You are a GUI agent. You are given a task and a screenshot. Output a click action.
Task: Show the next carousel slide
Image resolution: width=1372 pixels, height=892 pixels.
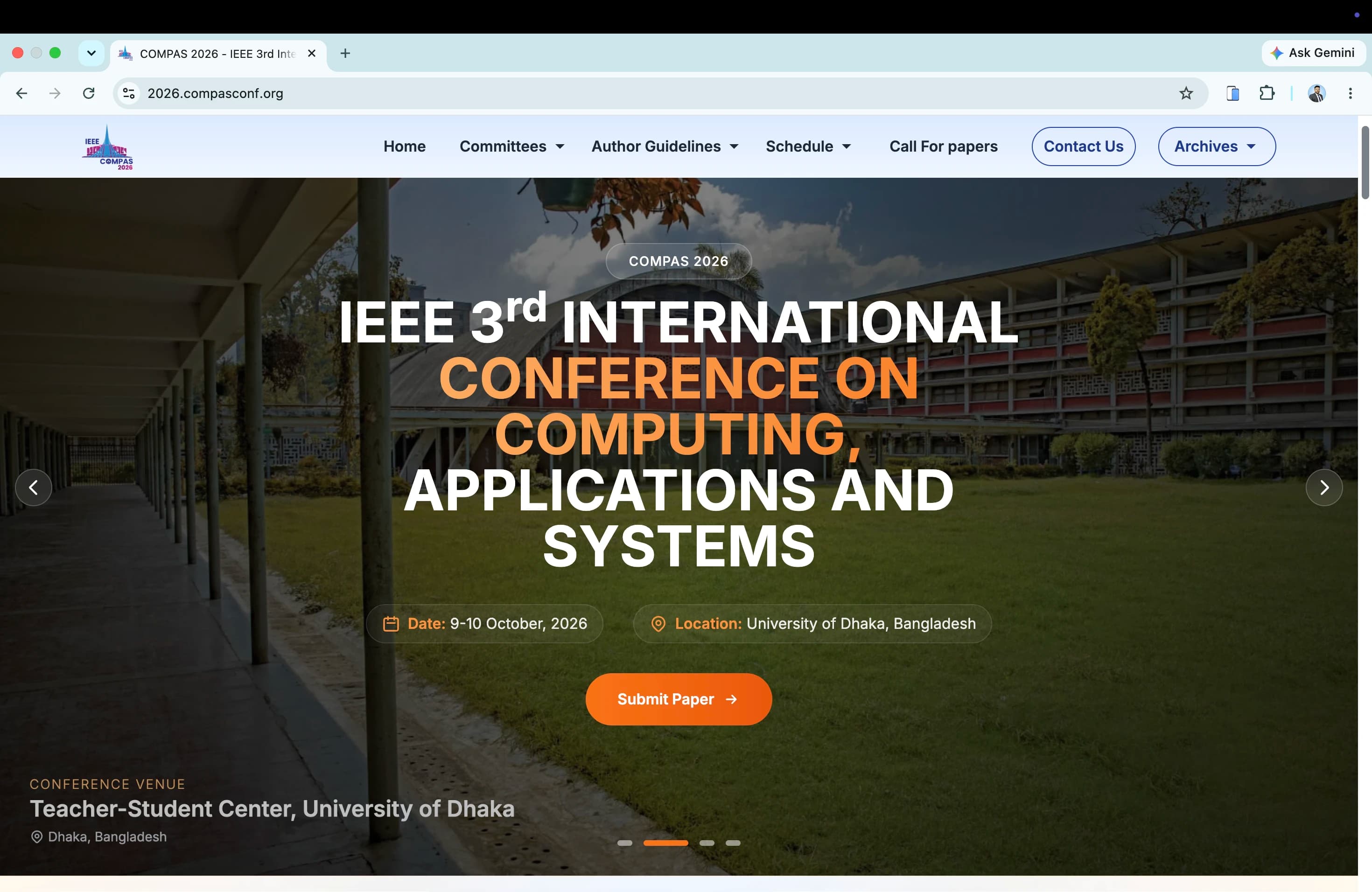pyautogui.click(x=1323, y=488)
